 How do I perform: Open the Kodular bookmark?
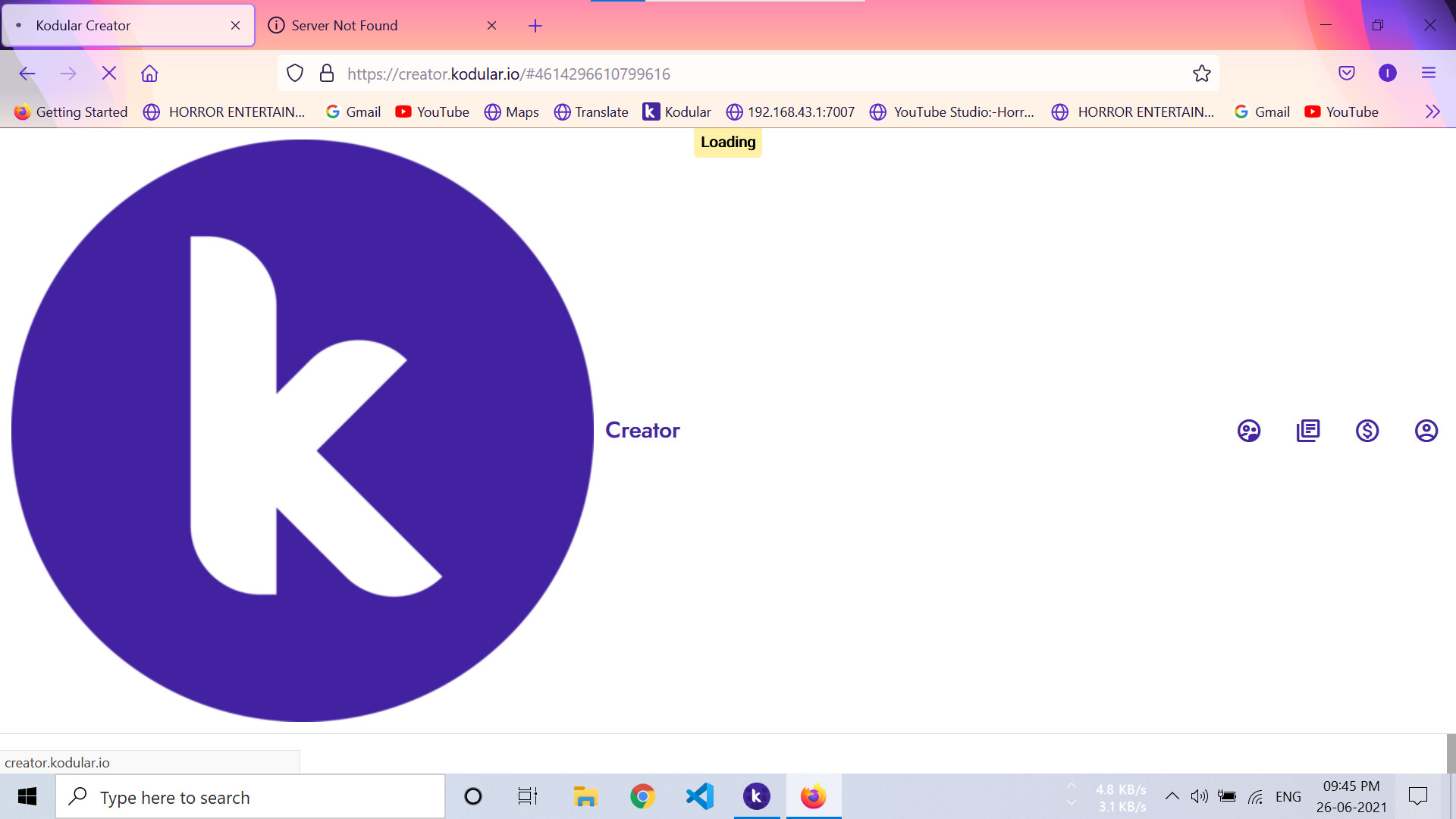[x=676, y=112]
